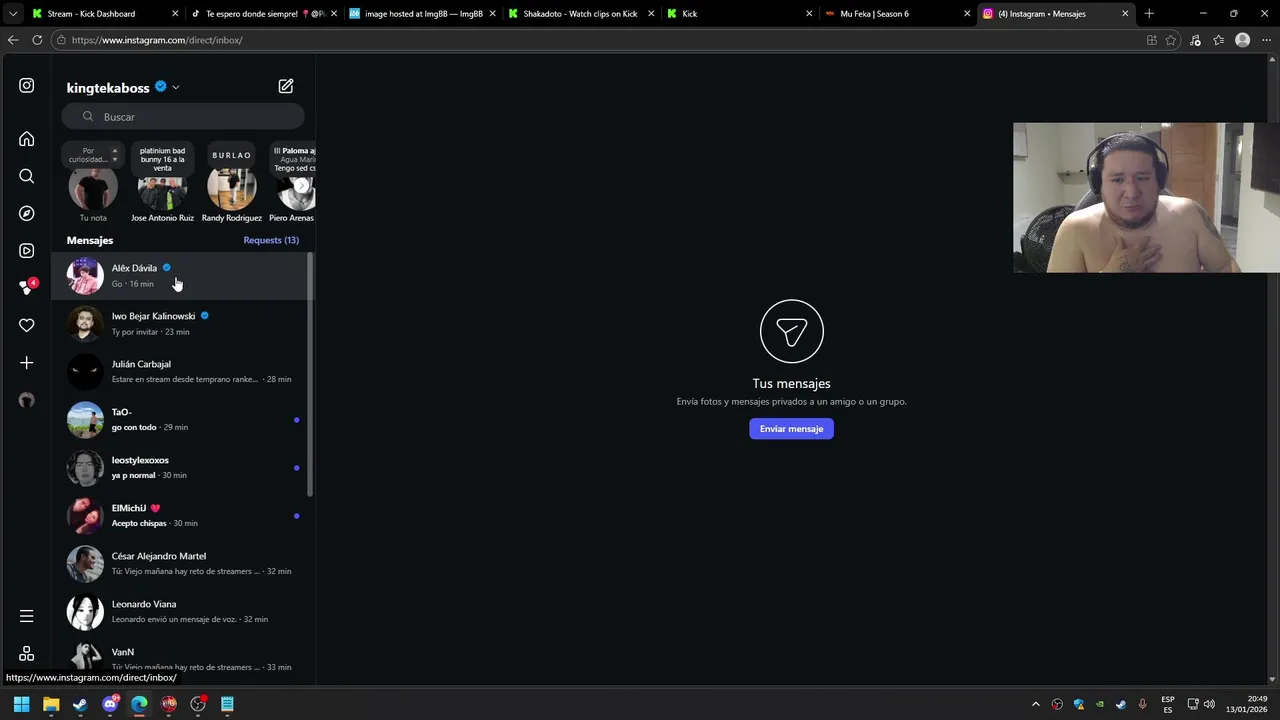Close the Instagram Mensajes tab
This screenshot has height=720, width=1280.
(1125, 14)
